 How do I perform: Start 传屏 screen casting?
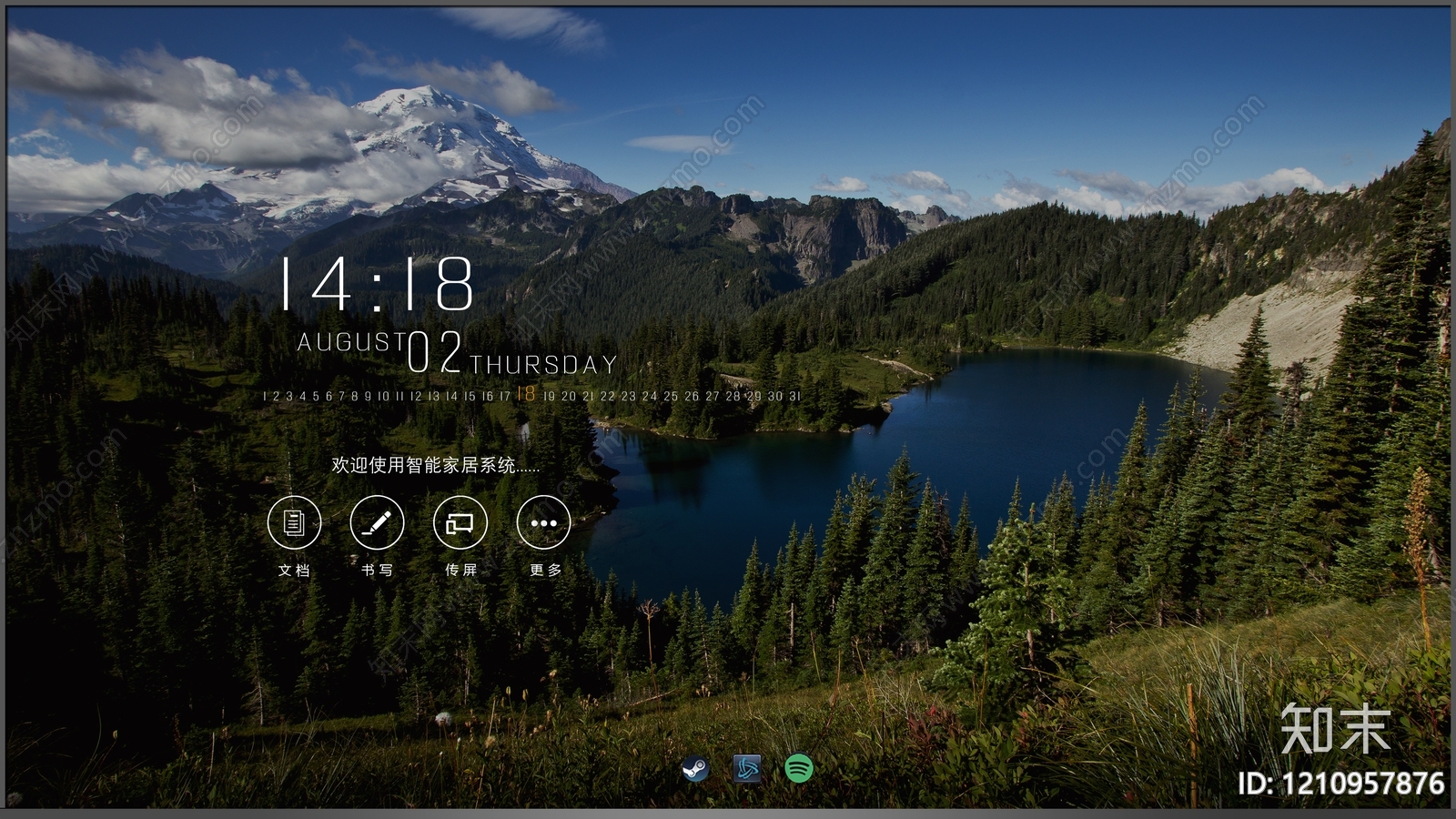460,523
